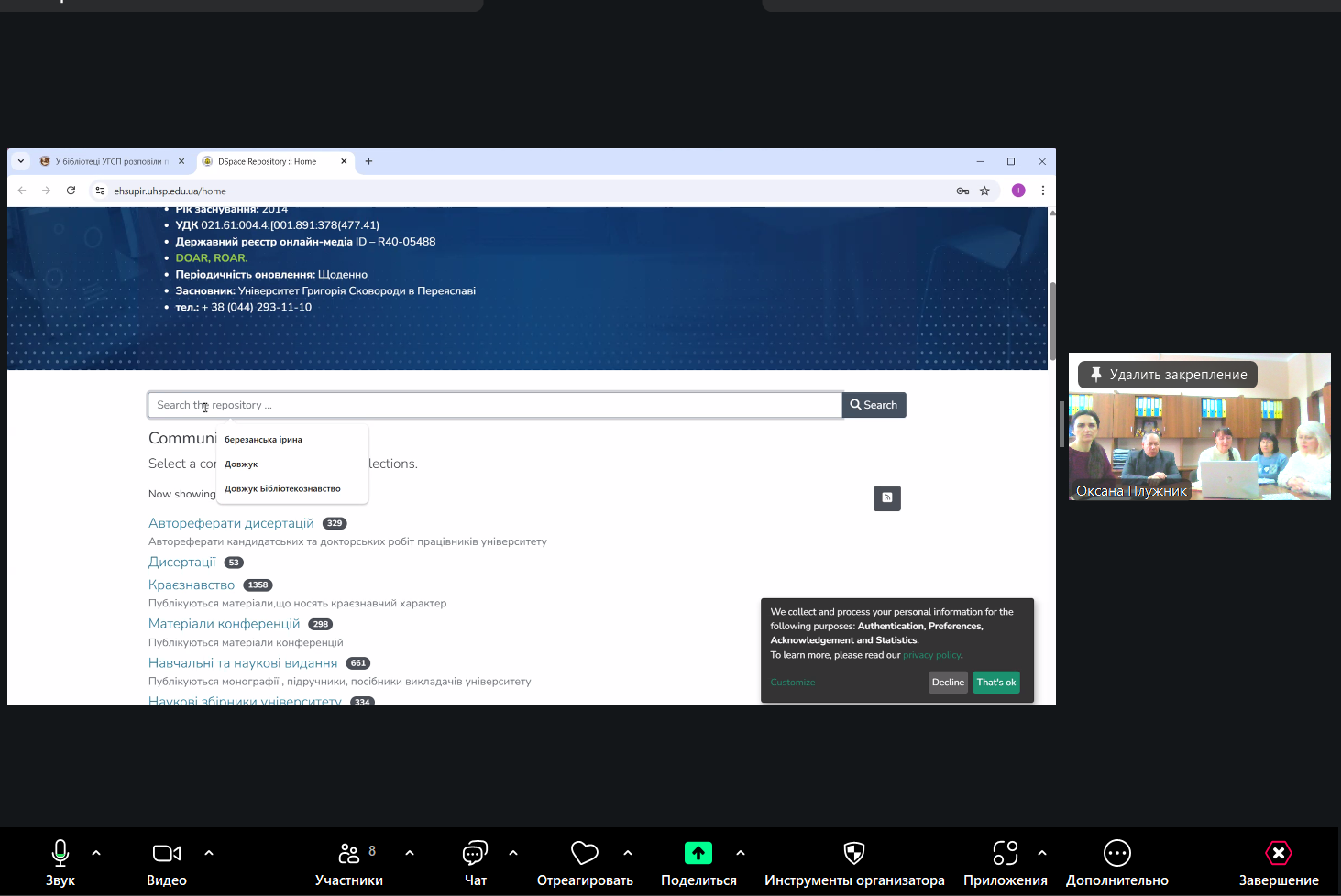Expand video options arrow next to Видео
The image size is (1341, 896).
pos(209,853)
